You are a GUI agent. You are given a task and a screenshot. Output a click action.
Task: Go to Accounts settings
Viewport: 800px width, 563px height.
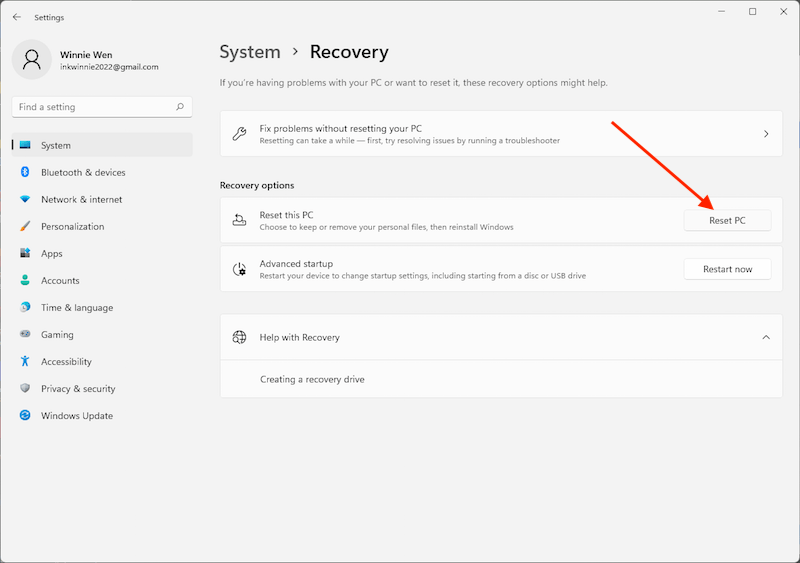click(x=60, y=281)
